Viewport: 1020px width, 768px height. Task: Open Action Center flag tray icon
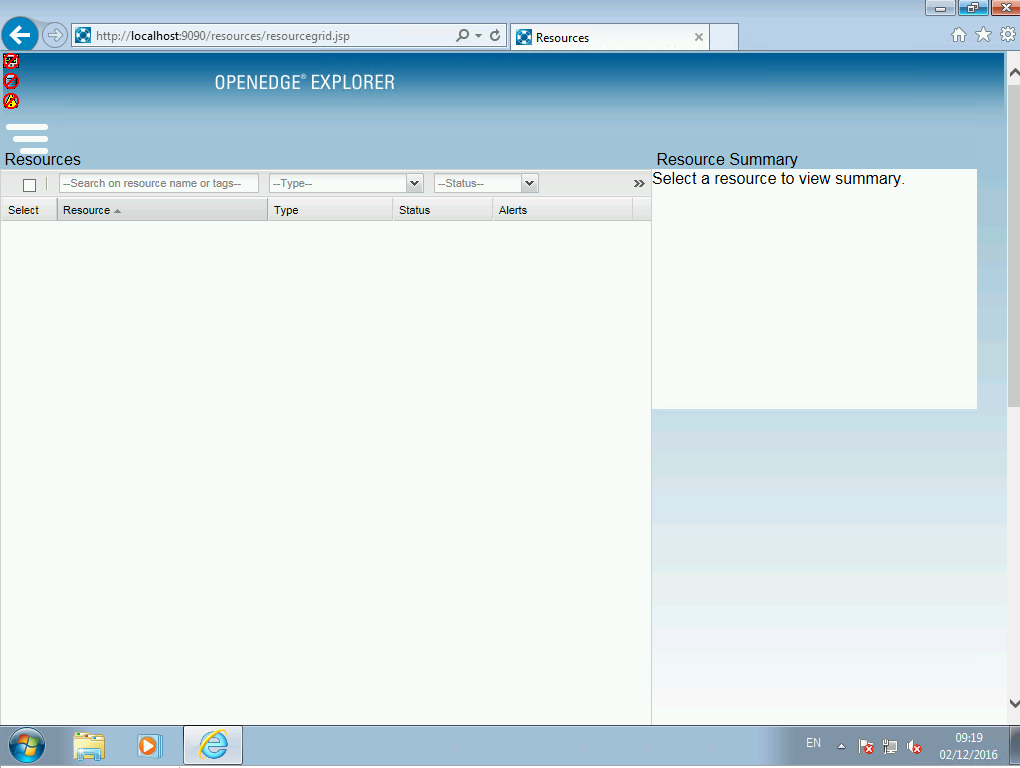866,747
